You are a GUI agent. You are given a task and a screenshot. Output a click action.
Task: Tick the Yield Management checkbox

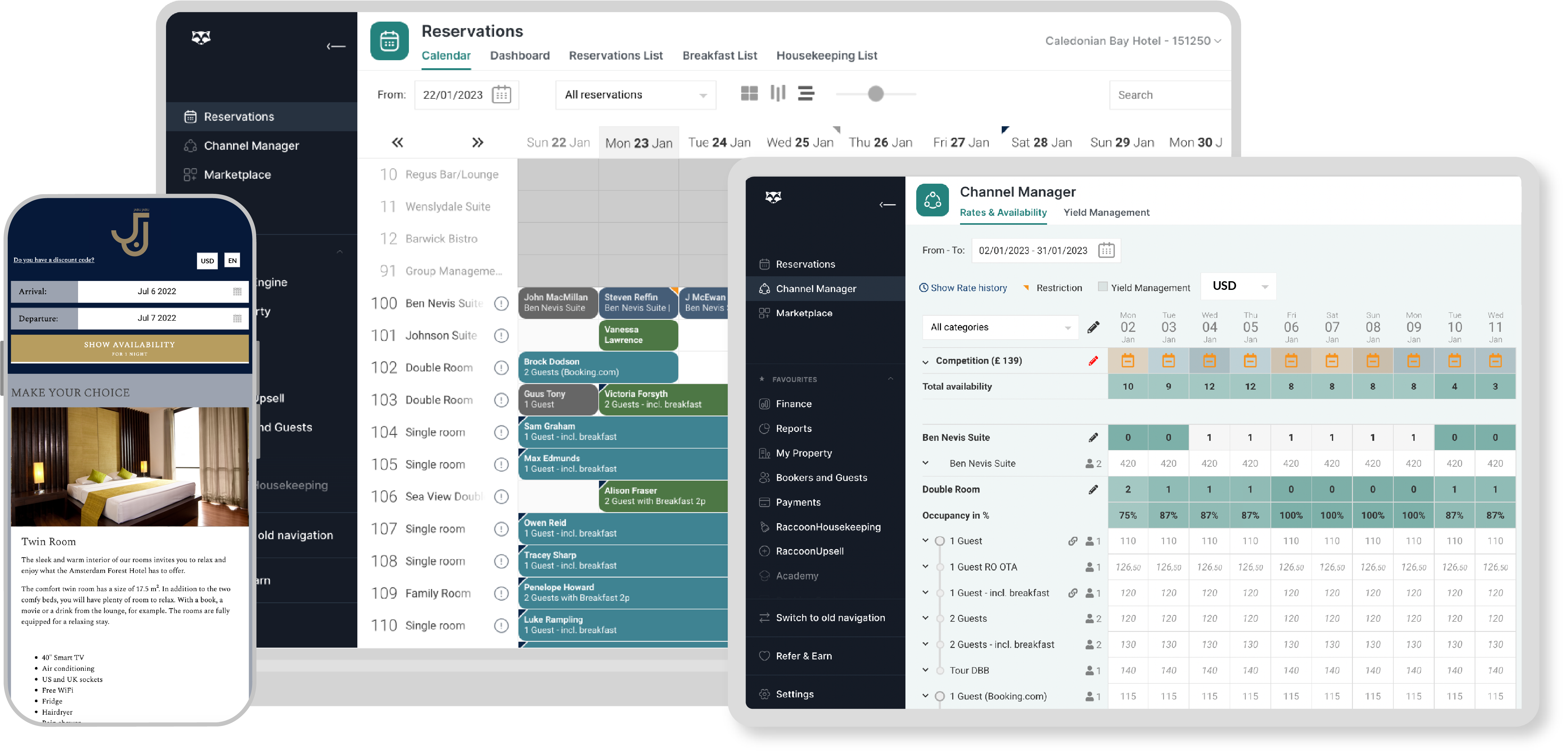[x=1102, y=287]
